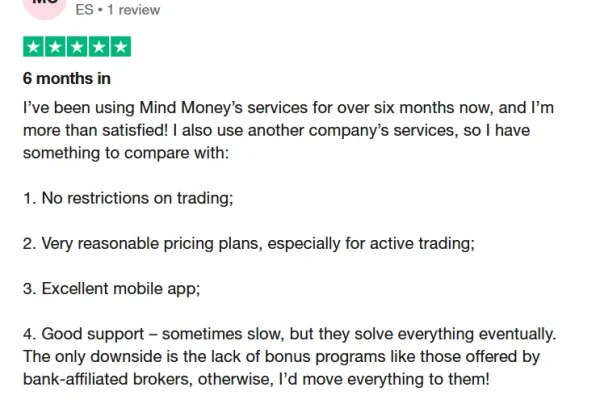Image resolution: width=600 pixels, height=400 pixels.
Task: Click the "1 review" count text
Action: 134,9
